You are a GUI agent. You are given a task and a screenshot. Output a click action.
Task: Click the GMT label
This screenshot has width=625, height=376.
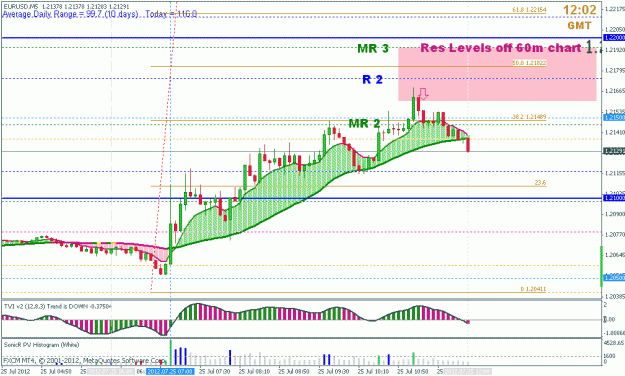pyautogui.click(x=580, y=26)
